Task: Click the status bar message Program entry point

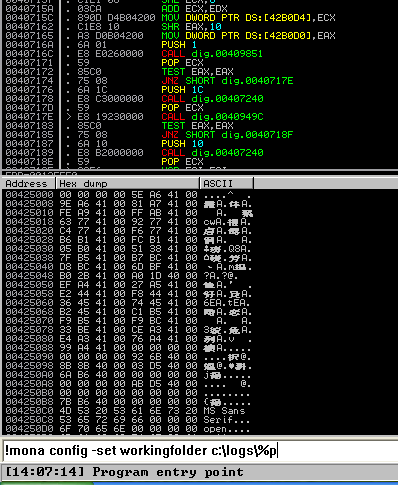Action: [x=168, y=472]
